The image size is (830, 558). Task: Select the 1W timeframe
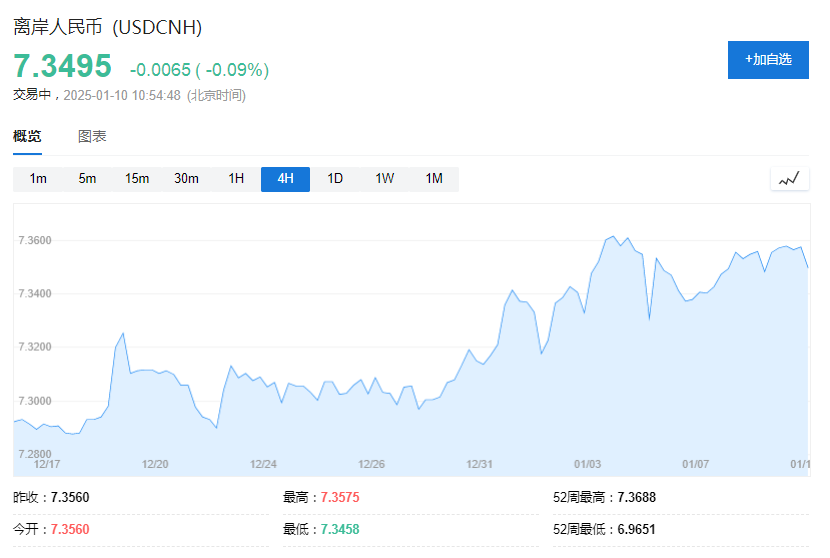click(x=385, y=179)
